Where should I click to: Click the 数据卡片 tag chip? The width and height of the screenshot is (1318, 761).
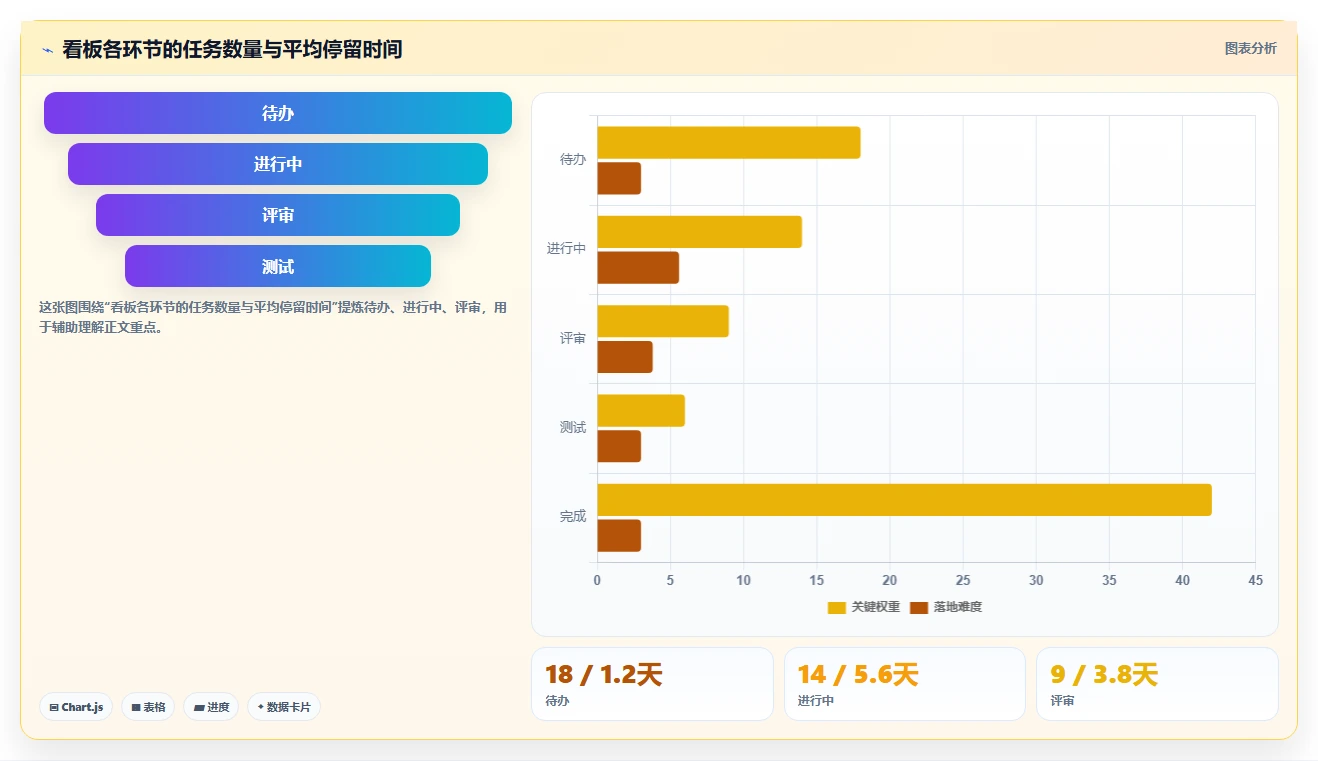[x=284, y=707]
